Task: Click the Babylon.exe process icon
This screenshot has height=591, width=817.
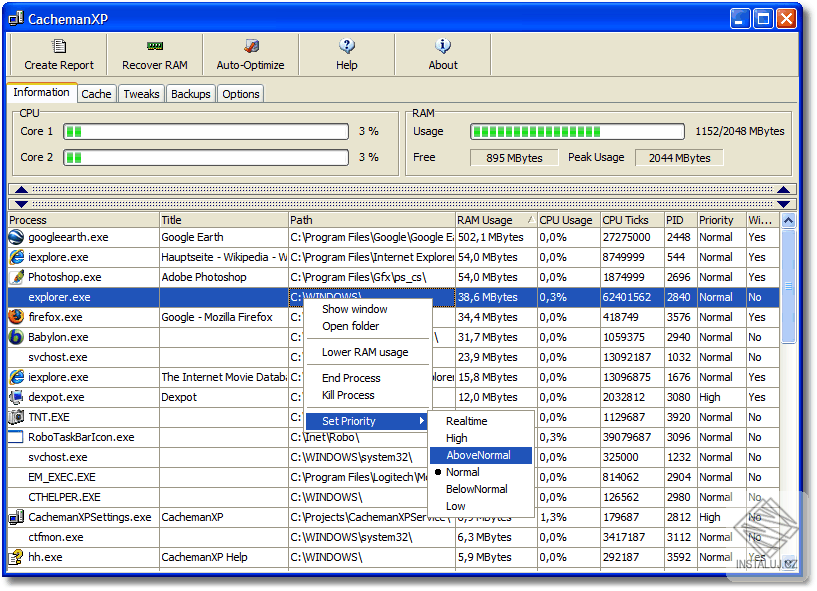Action: 16,337
